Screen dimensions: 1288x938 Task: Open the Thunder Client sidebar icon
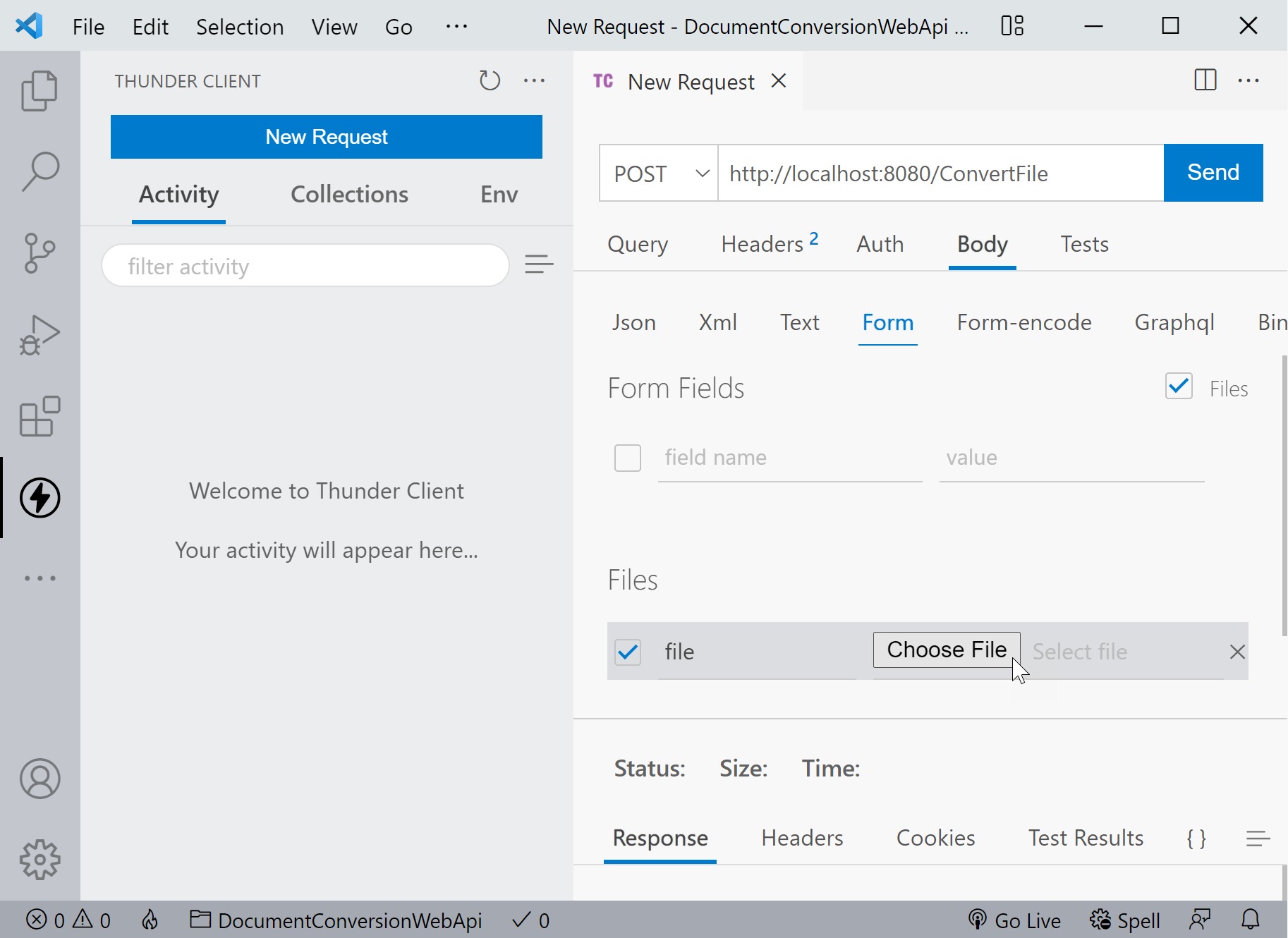pyautogui.click(x=40, y=498)
